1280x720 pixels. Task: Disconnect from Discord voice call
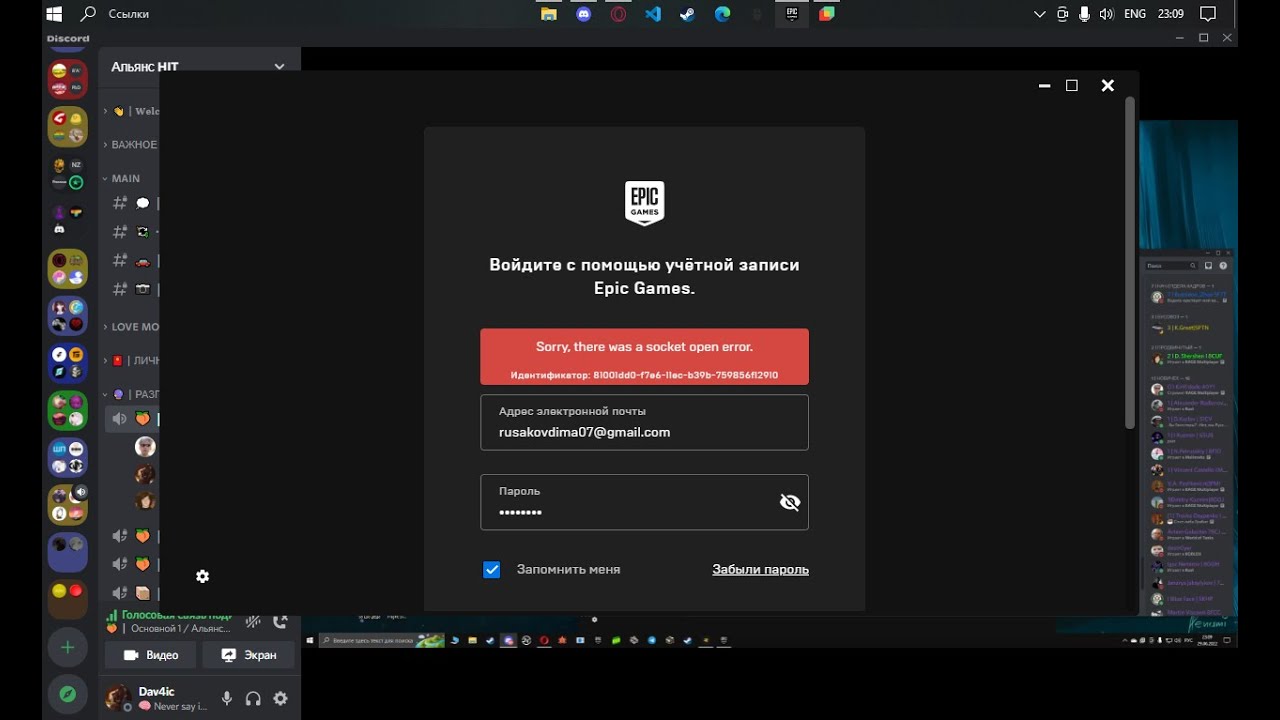click(x=280, y=621)
